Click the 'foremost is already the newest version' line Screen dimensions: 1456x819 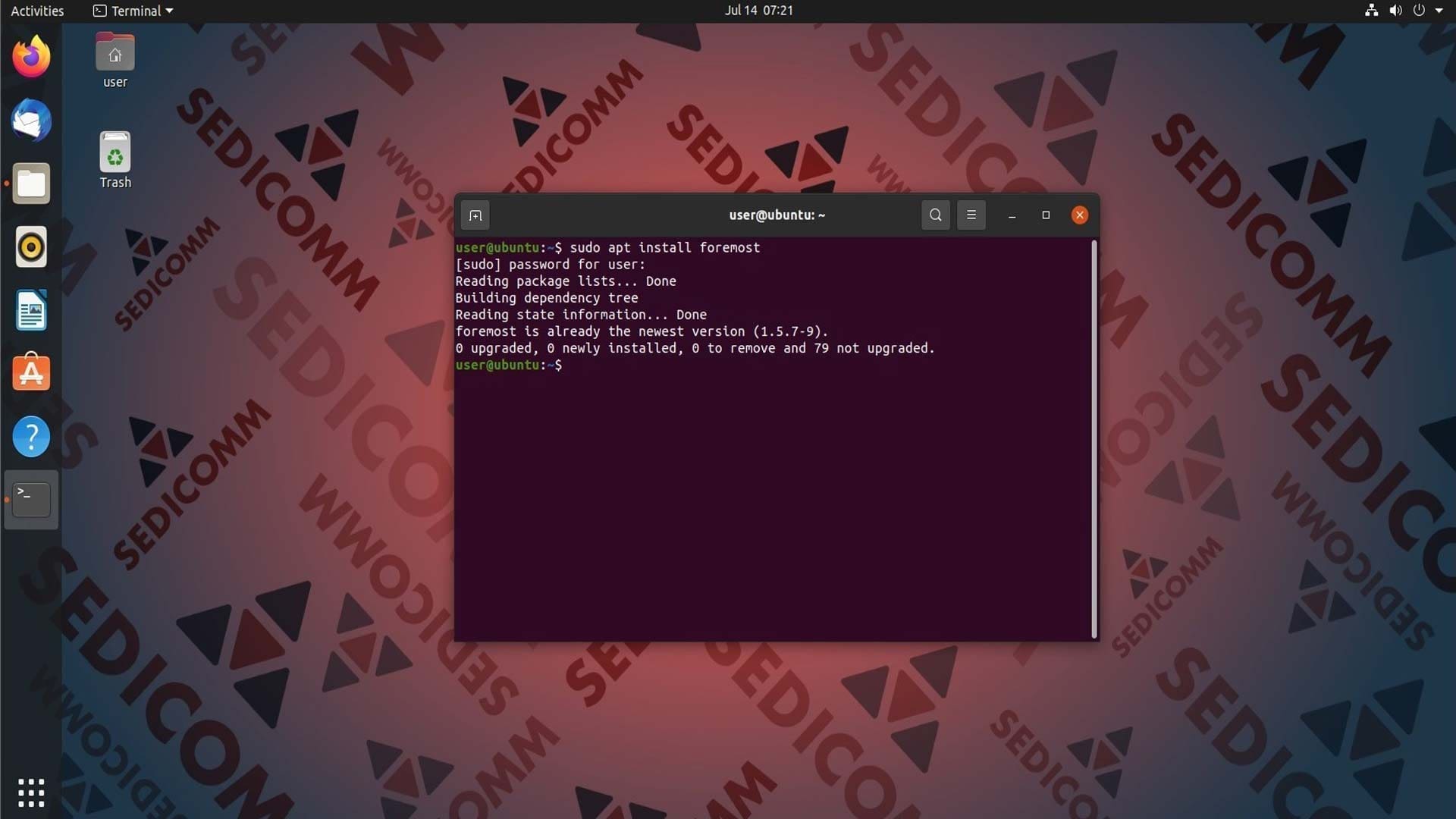coord(642,331)
